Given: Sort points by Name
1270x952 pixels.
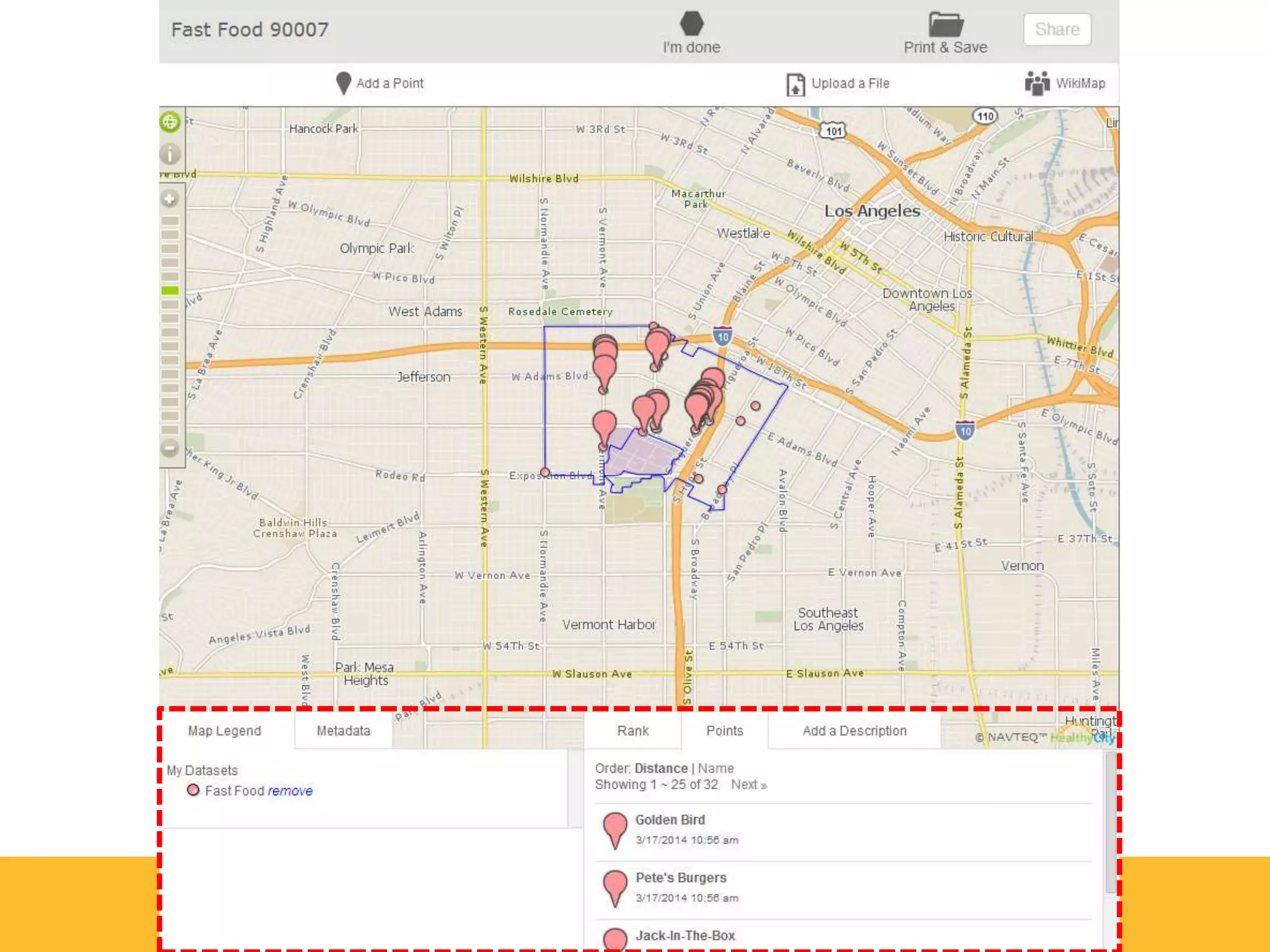Looking at the screenshot, I should pyautogui.click(x=716, y=769).
